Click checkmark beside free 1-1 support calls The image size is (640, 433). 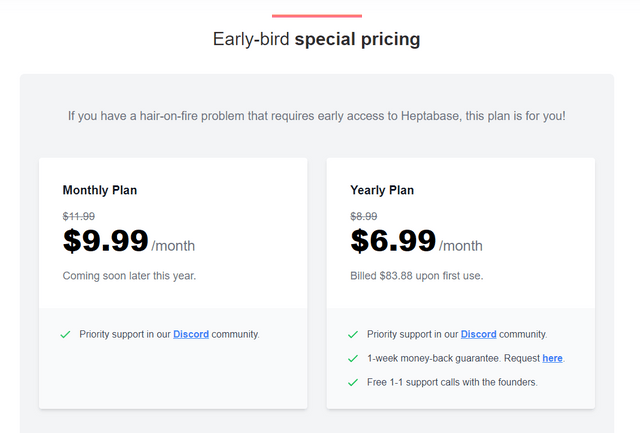353,382
